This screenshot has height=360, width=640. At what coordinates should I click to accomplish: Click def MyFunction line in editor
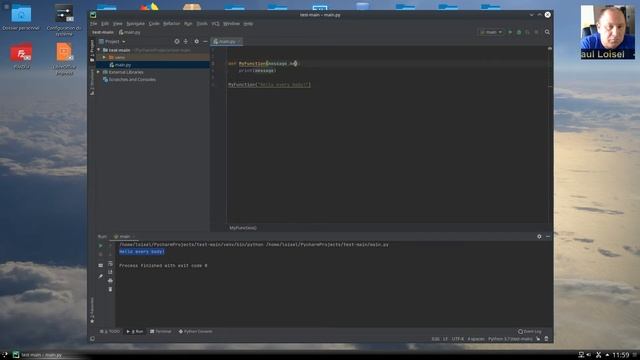(264, 63)
